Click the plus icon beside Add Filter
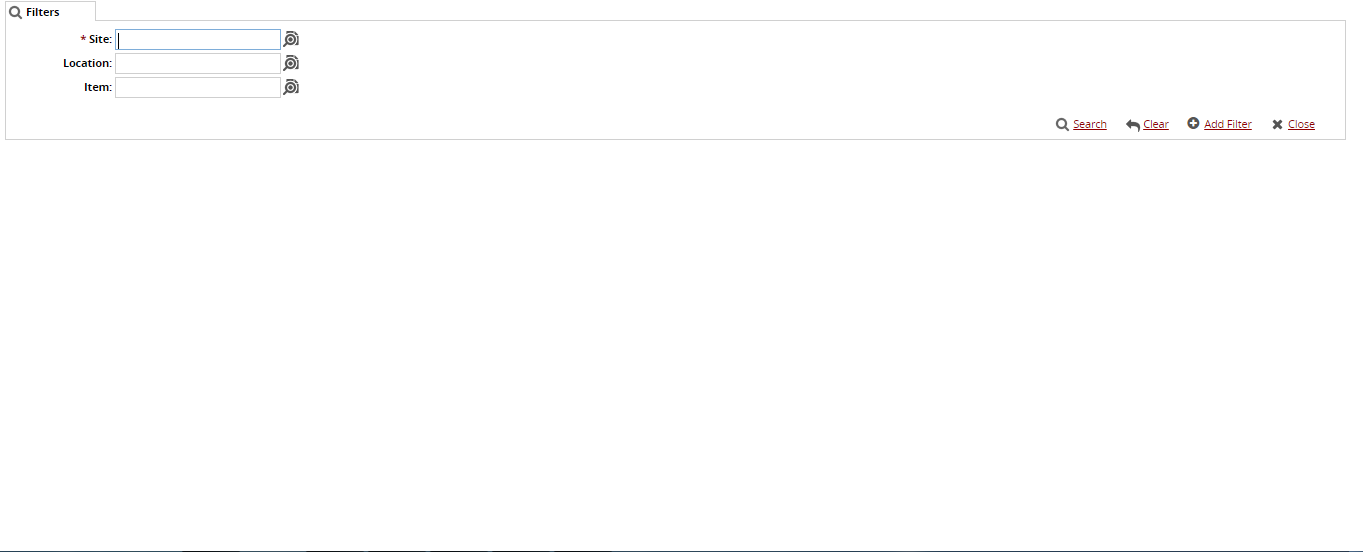Viewport: 1363px width, 552px height. (x=1193, y=124)
